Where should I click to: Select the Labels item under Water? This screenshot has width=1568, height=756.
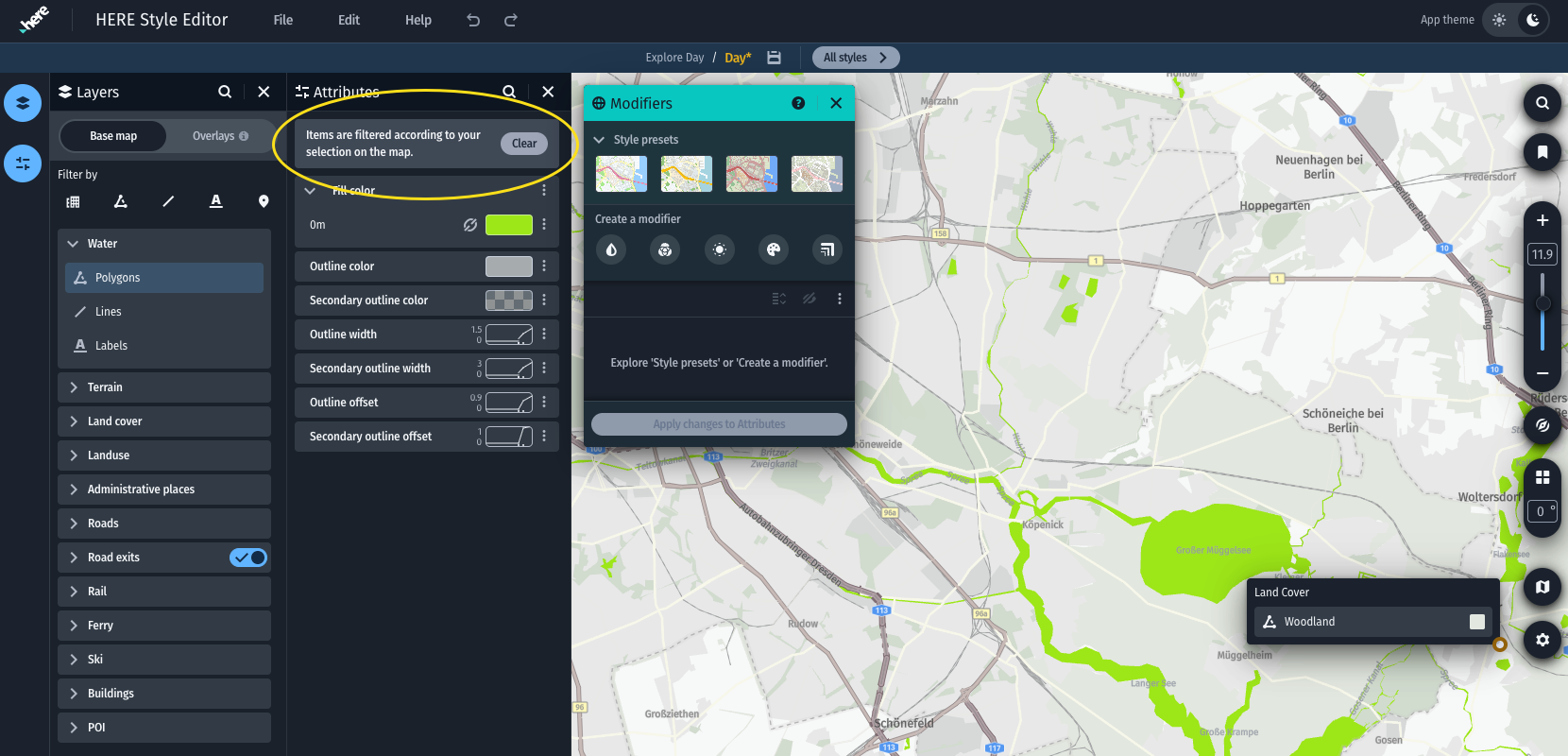(x=164, y=346)
